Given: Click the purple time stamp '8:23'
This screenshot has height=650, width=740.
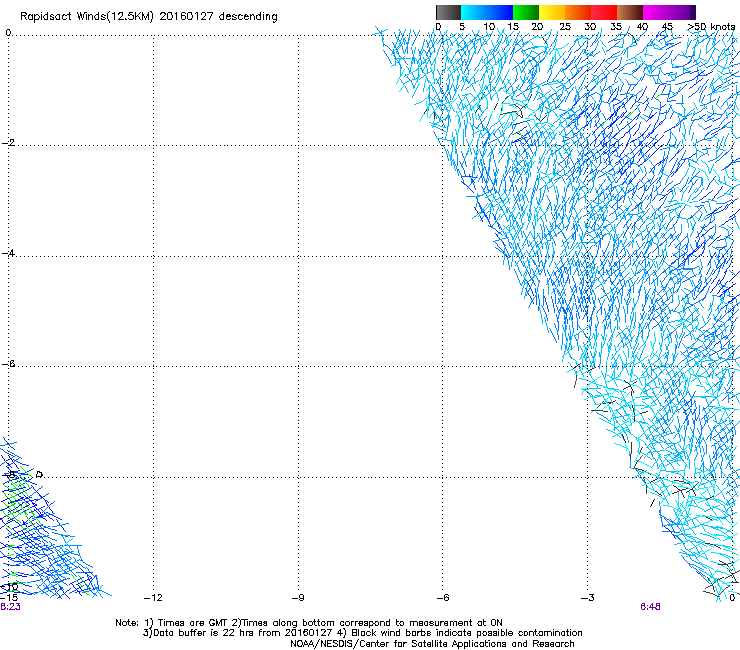Looking at the screenshot, I should coord(10,607).
